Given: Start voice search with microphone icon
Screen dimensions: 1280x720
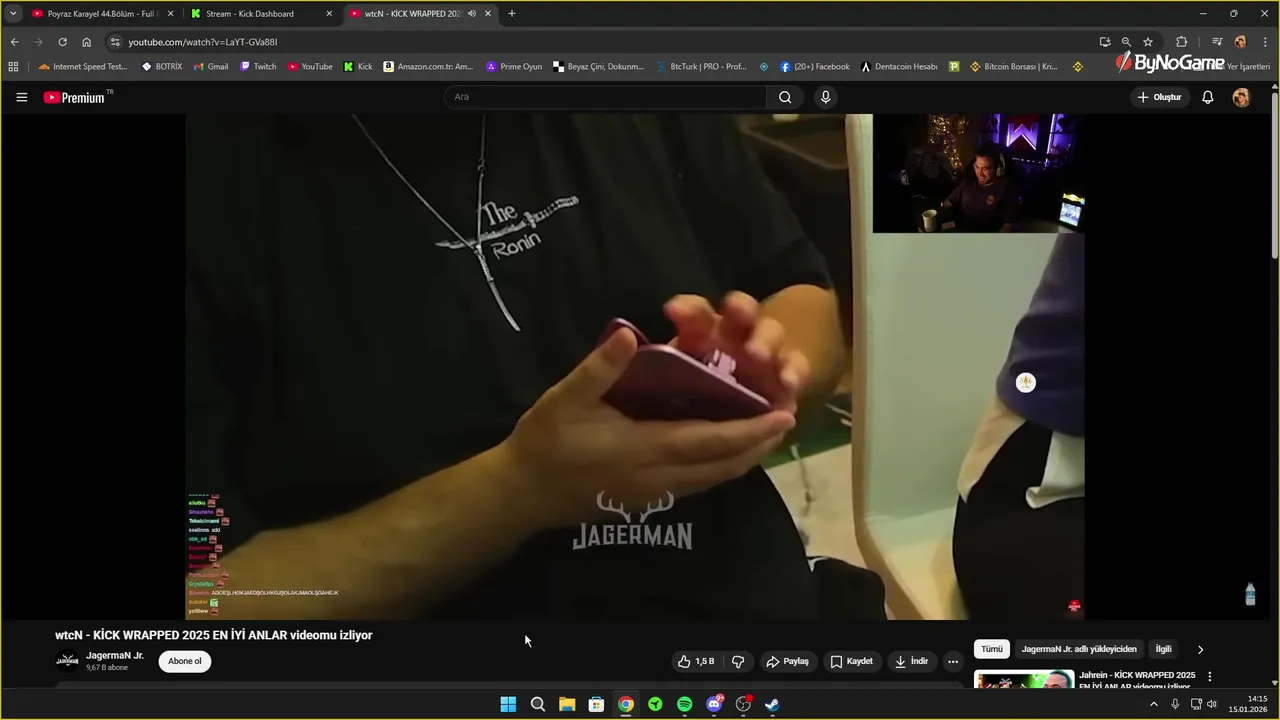Looking at the screenshot, I should pyautogui.click(x=825, y=97).
